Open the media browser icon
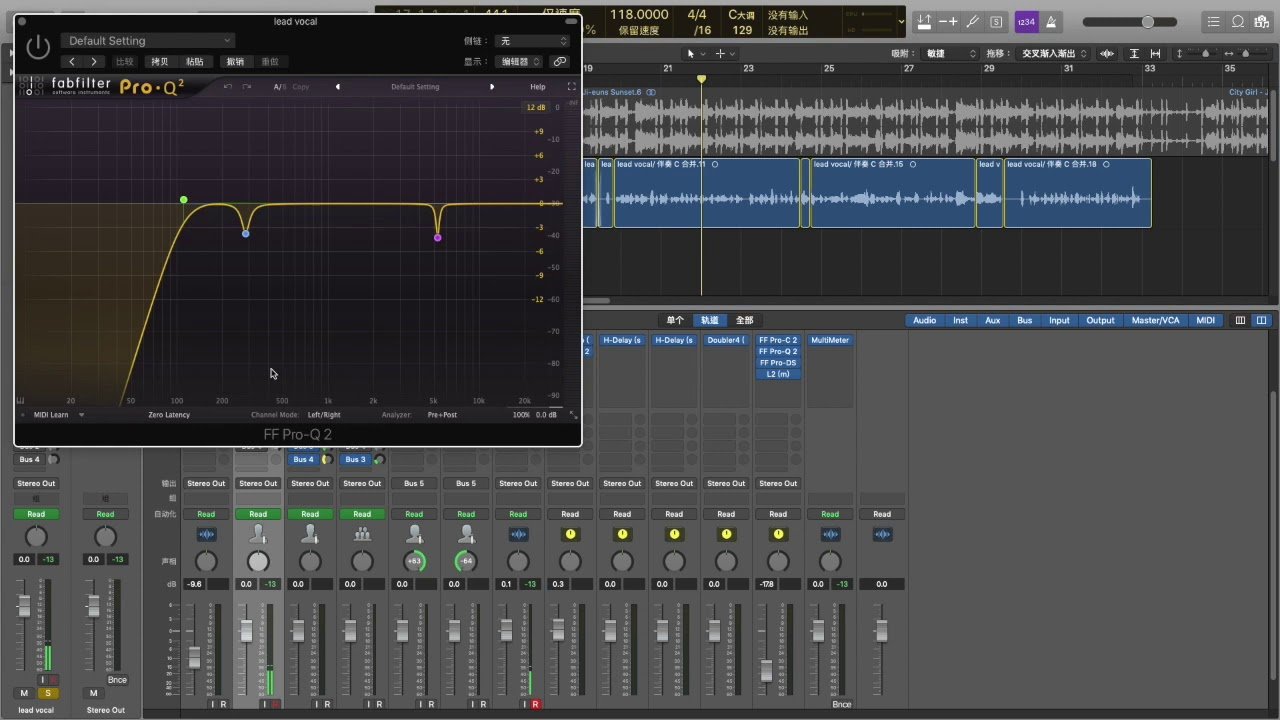The width and height of the screenshot is (1280, 720). tap(1262, 22)
